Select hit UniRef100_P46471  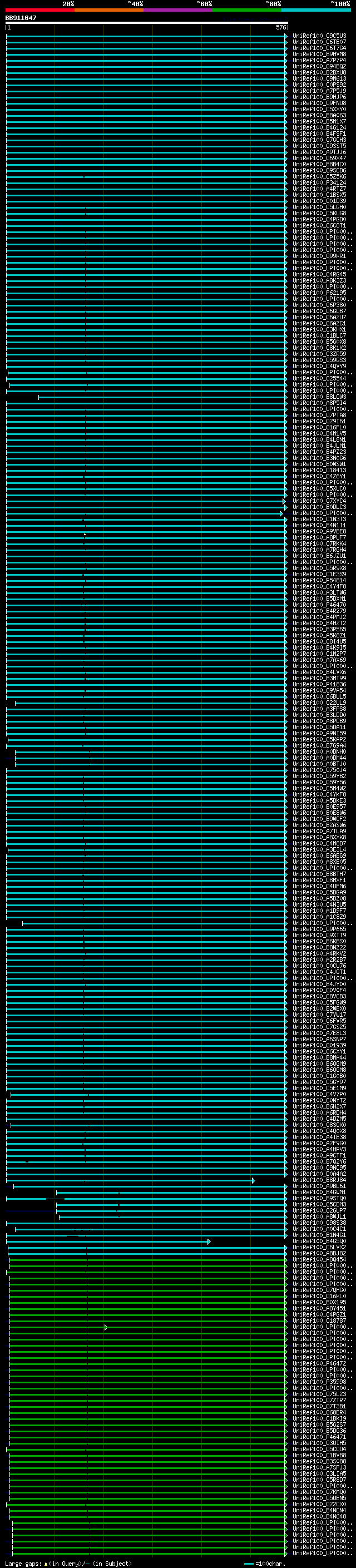(x=319, y=1437)
